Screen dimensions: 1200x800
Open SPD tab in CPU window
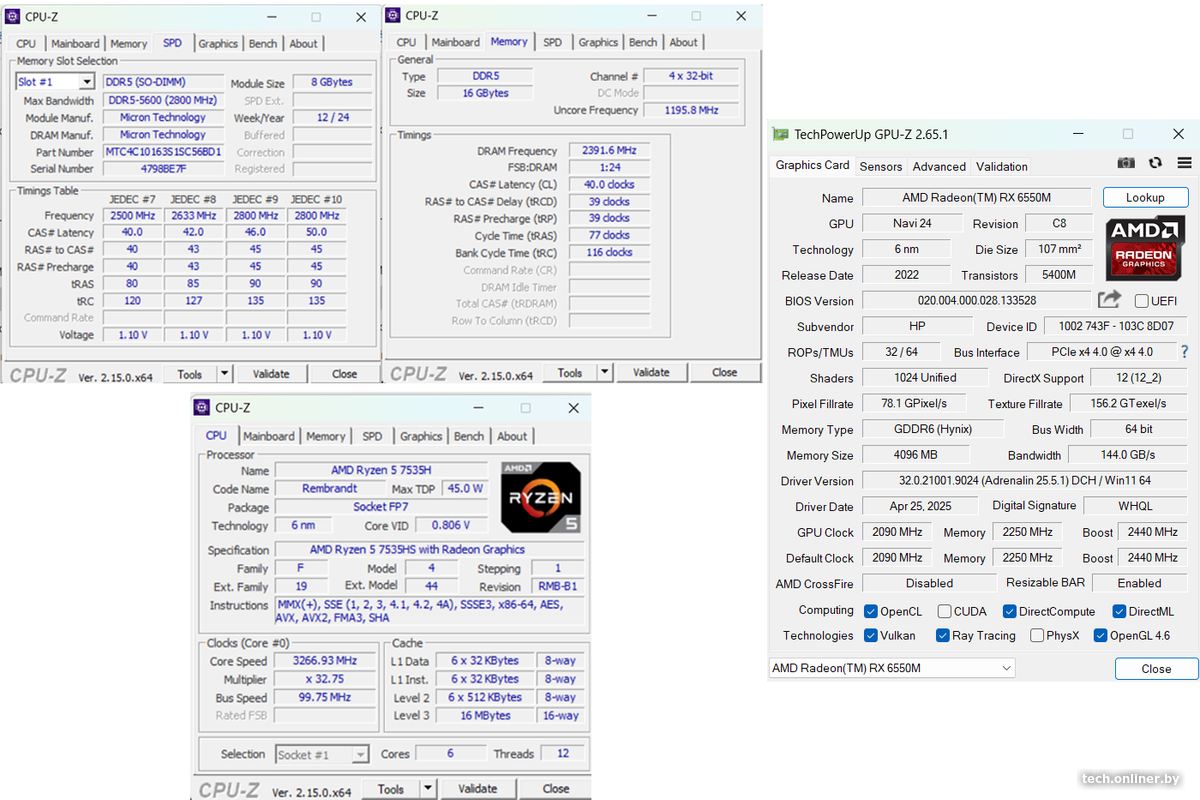[x=372, y=436]
